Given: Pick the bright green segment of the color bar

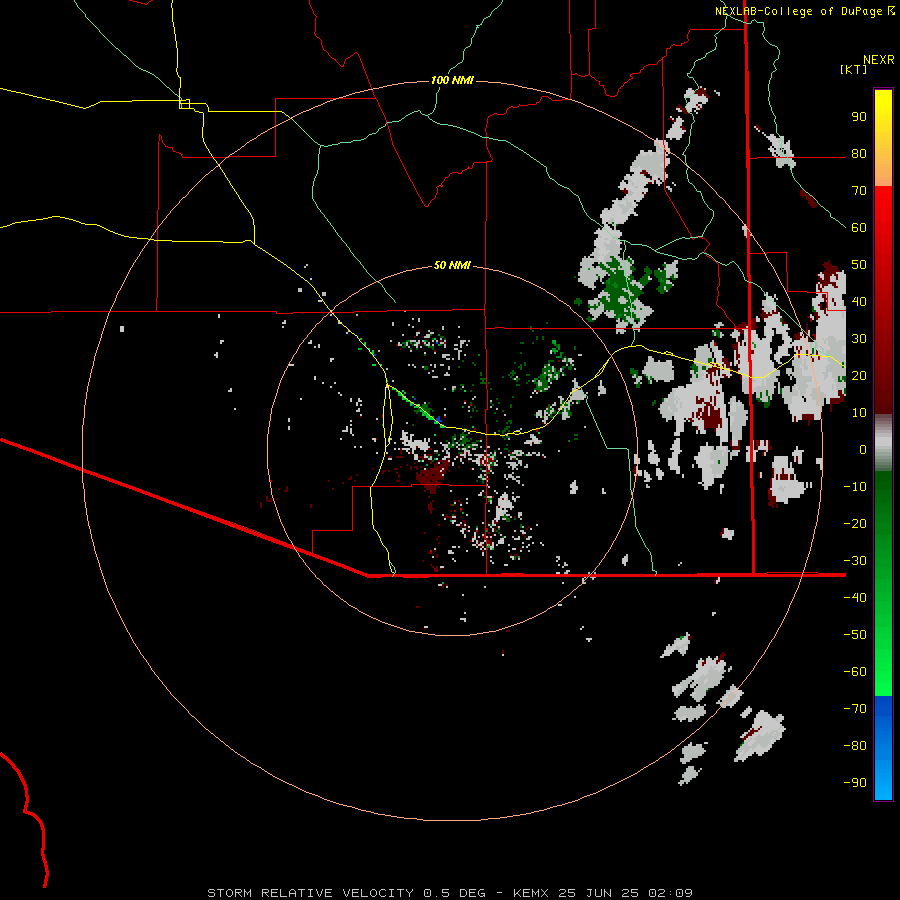Looking at the screenshot, I should [x=883, y=583].
